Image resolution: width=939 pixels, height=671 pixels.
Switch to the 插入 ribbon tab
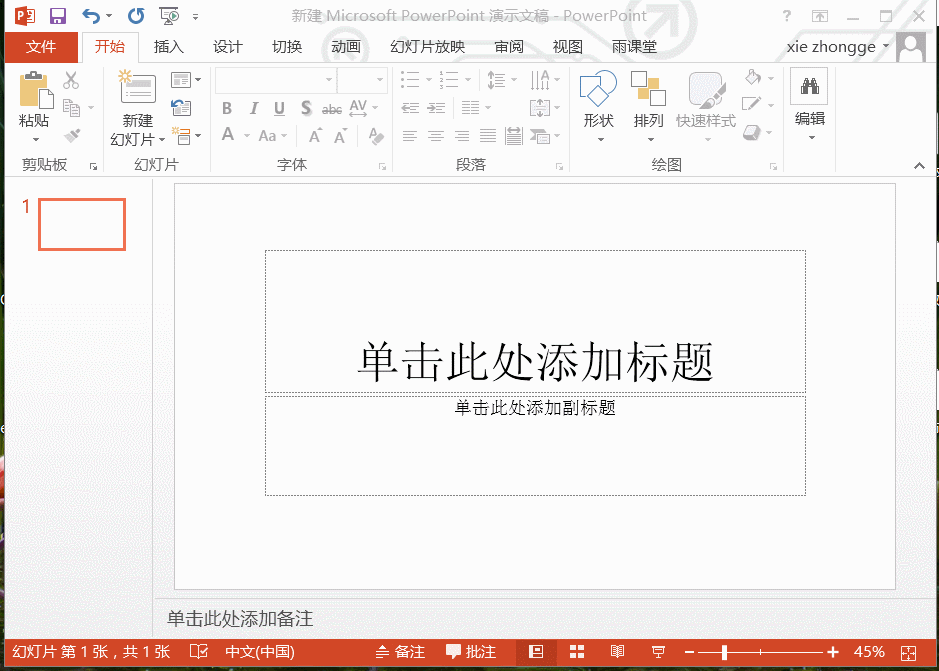point(168,46)
